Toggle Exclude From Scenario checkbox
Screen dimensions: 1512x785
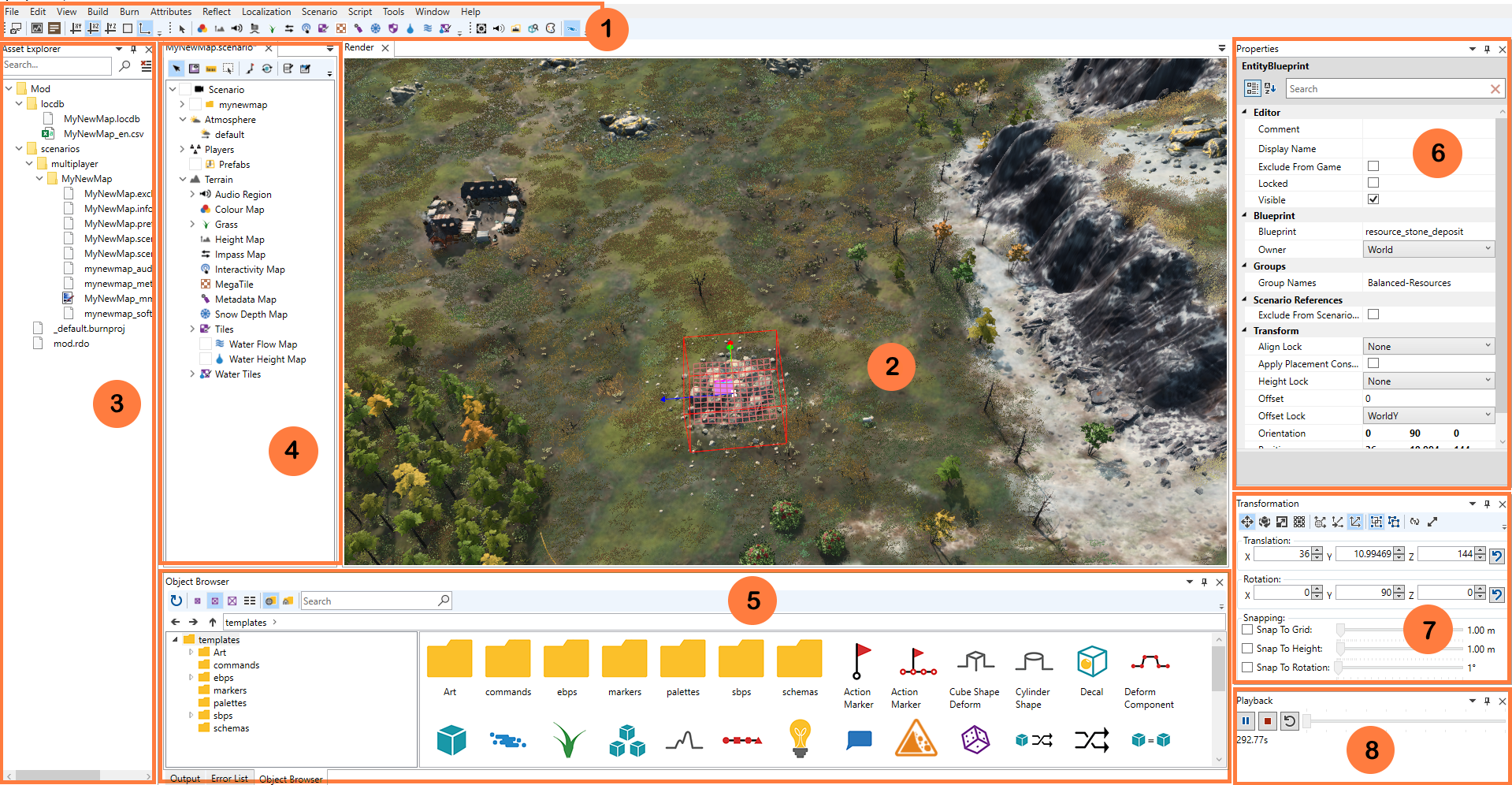coord(1373,314)
